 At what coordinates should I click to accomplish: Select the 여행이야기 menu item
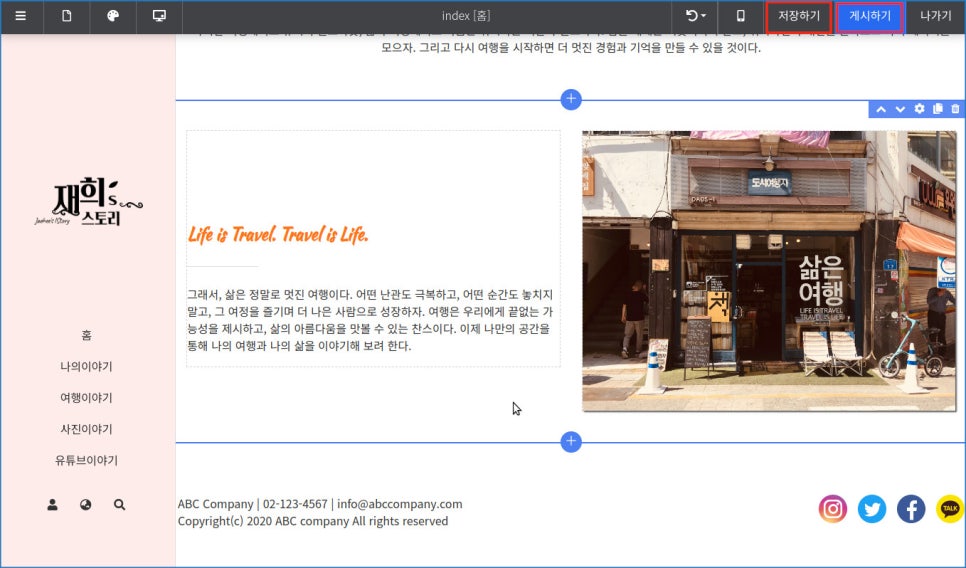pyautogui.click(x=86, y=398)
